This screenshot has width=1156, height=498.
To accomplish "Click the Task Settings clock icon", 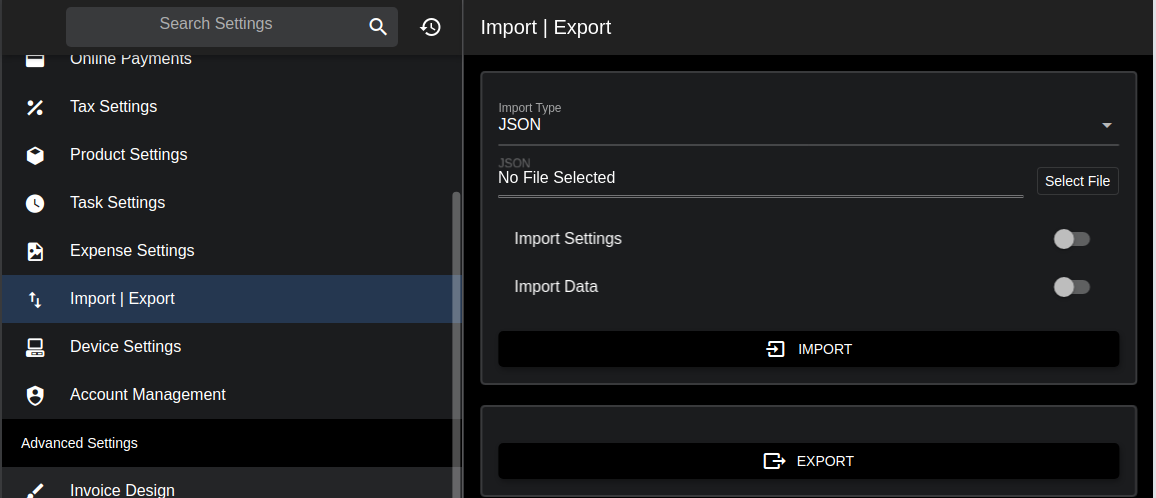I will (x=35, y=203).
